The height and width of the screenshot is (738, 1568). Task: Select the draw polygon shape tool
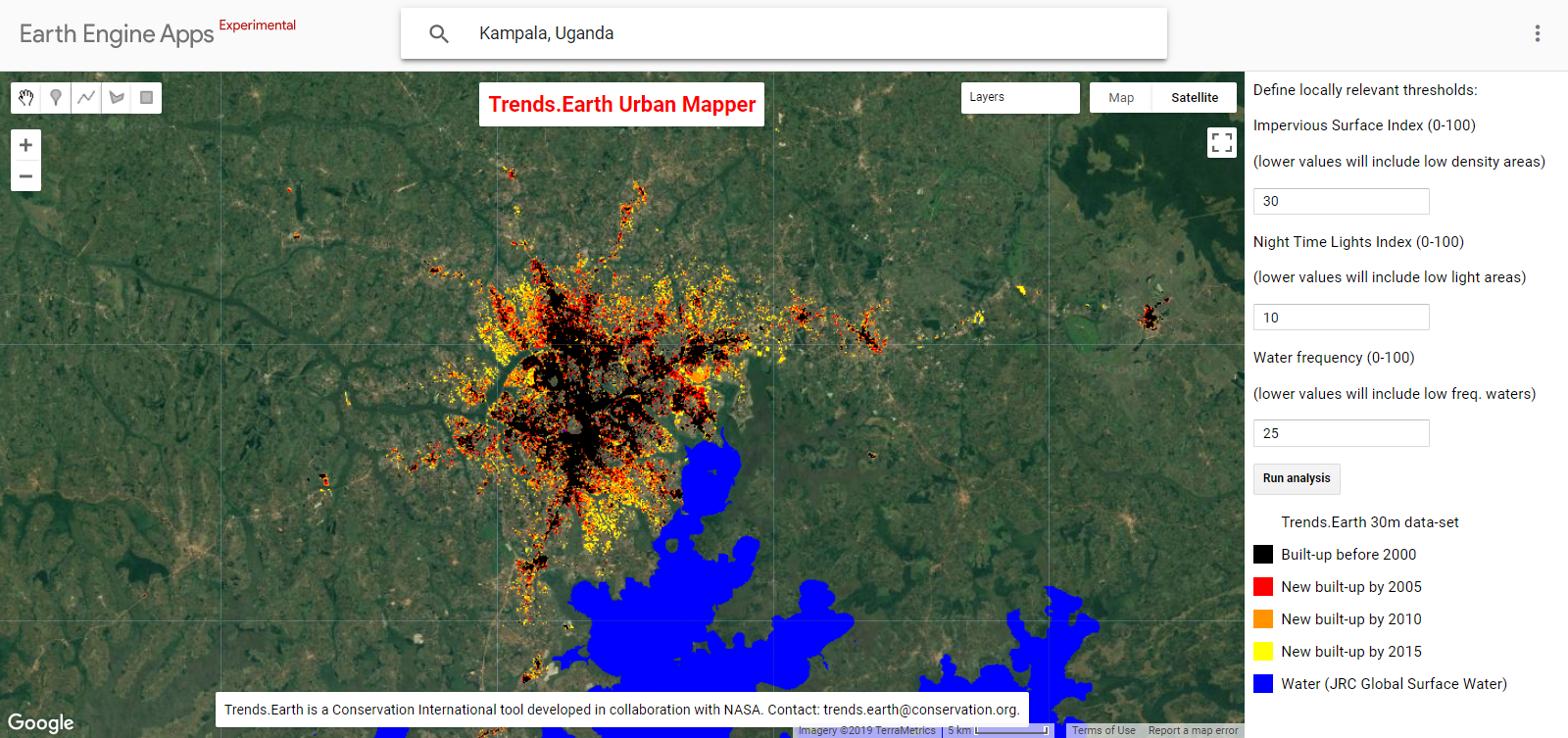pos(117,98)
